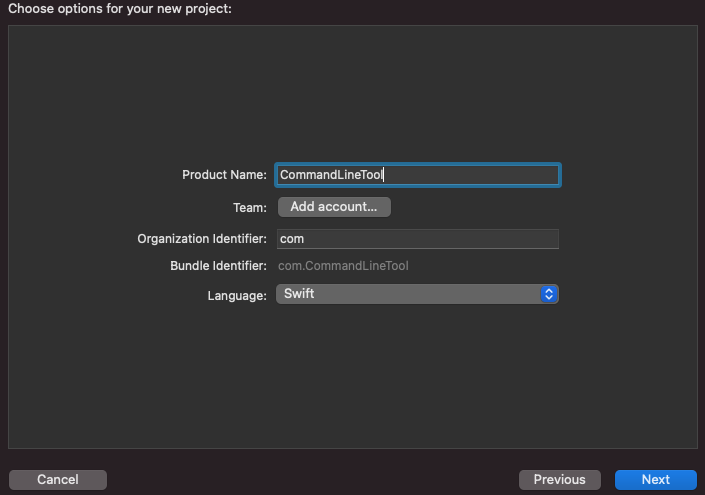Image resolution: width=705 pixels, height=495 pixels.
Task: Click the Language label
Action: tap(237, 296)
